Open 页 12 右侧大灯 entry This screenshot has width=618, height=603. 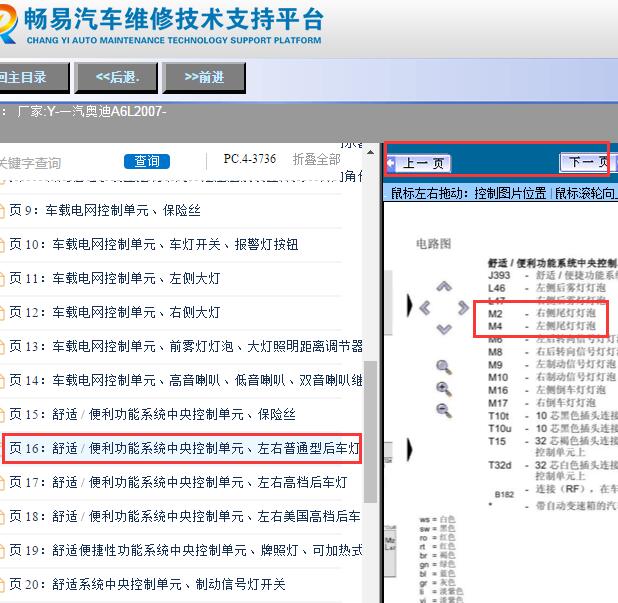point(115,313)
